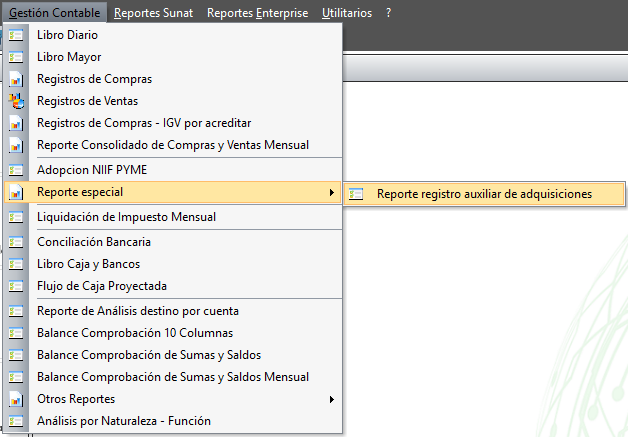
Task: Select Reporte de Análisis destino por cuenta
Action: 173,311
